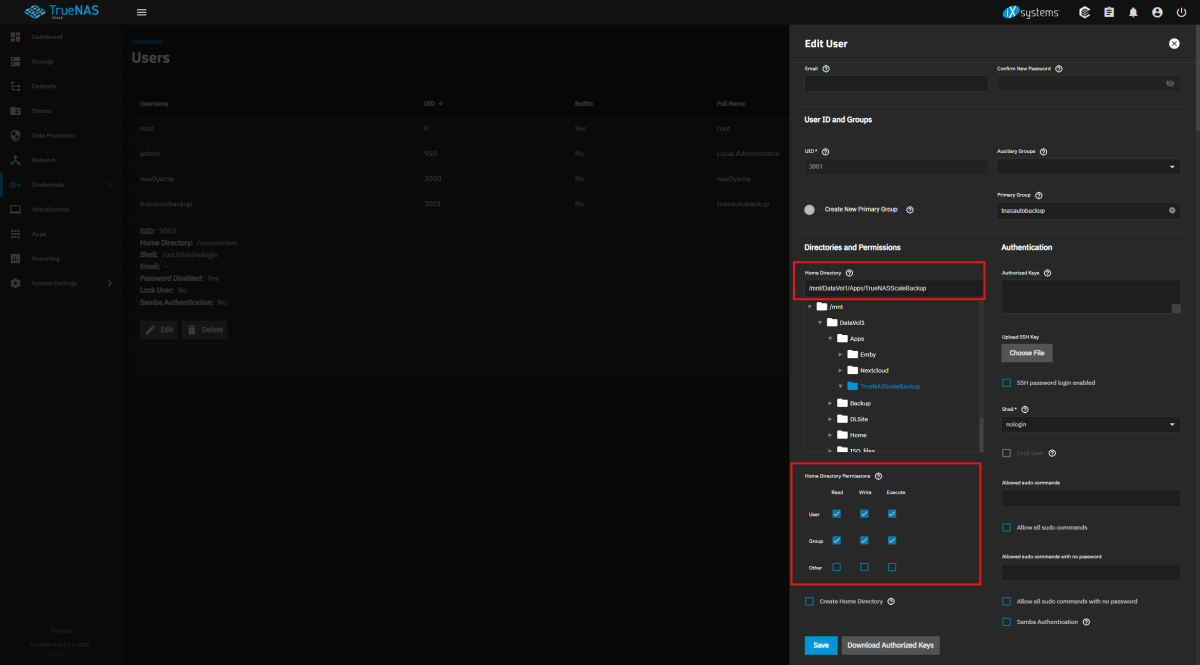Show help for Samba Authentication

1086,622
